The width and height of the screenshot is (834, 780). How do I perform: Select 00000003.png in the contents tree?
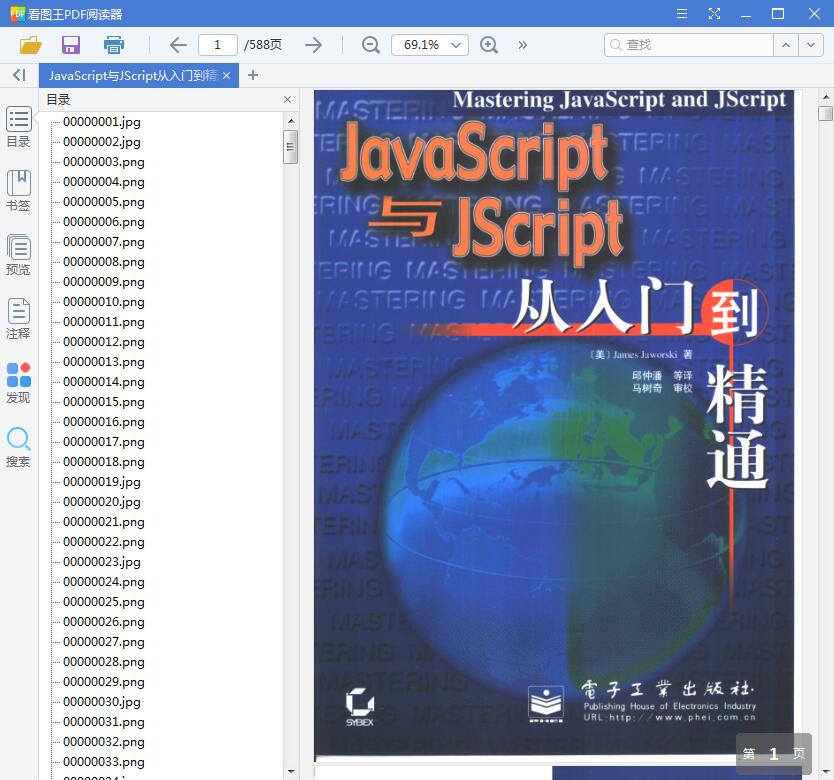tap(104, 162)
